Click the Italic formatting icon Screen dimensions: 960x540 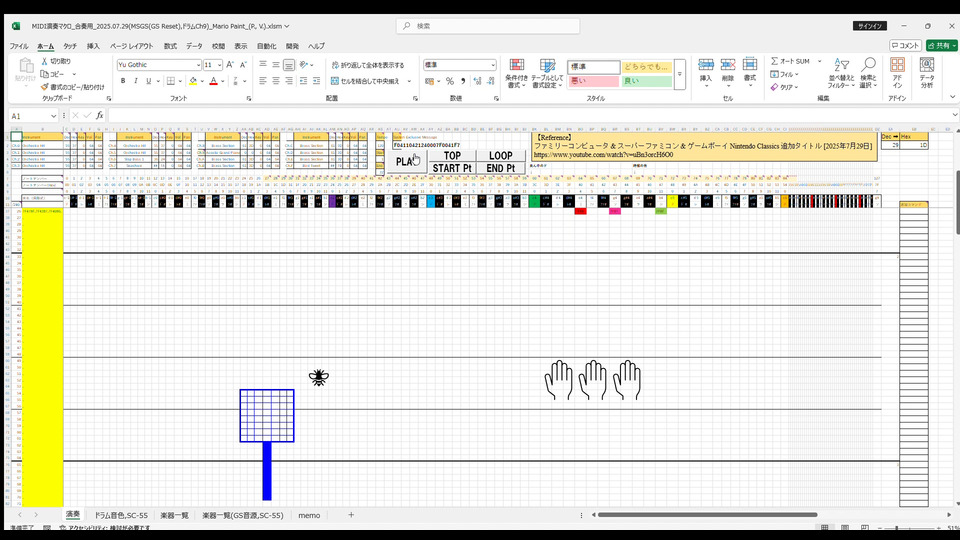tap(136, 81)
